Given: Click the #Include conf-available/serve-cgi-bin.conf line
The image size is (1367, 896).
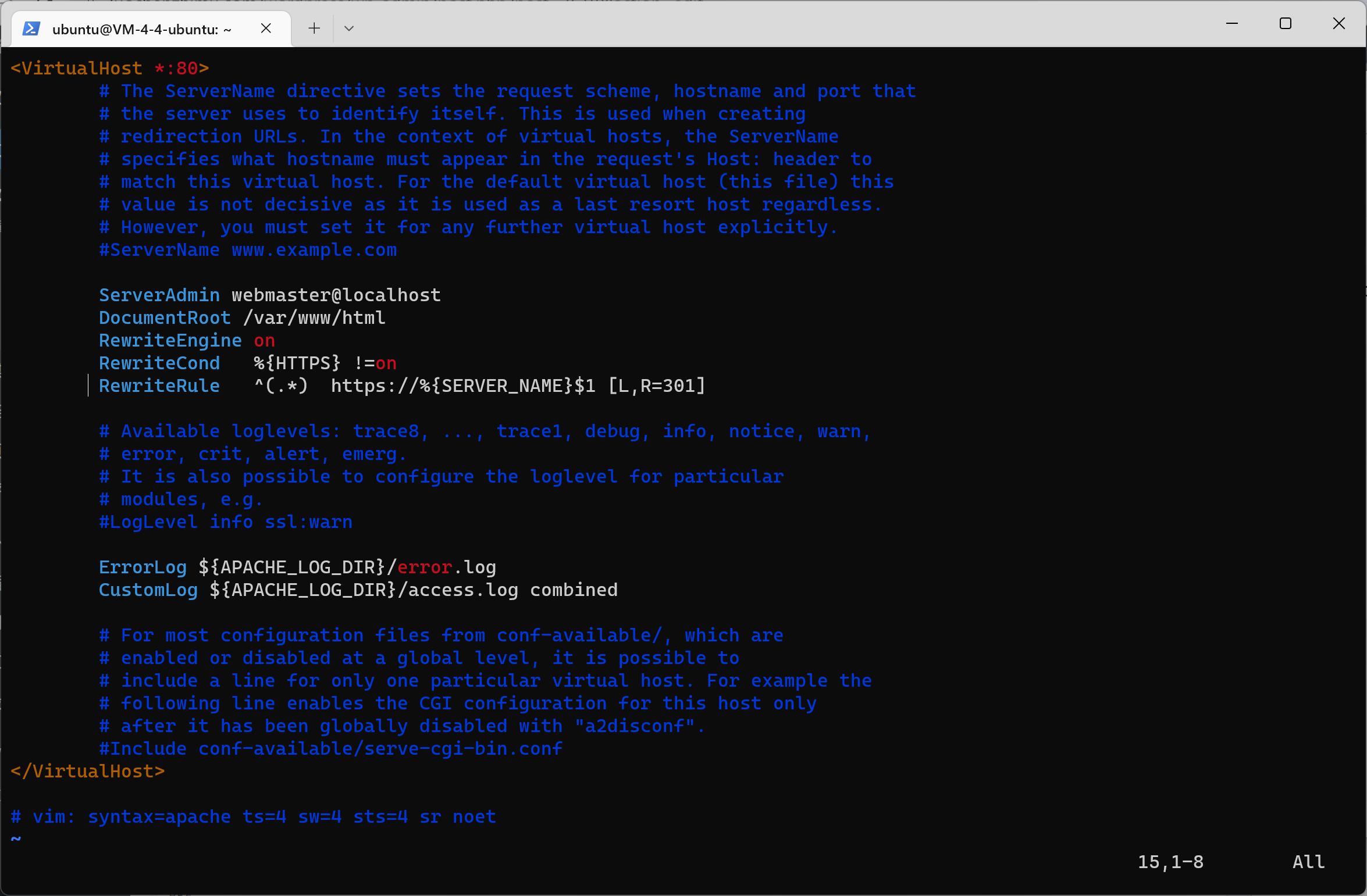Looking at the screenshot, I should coord(330,749).
